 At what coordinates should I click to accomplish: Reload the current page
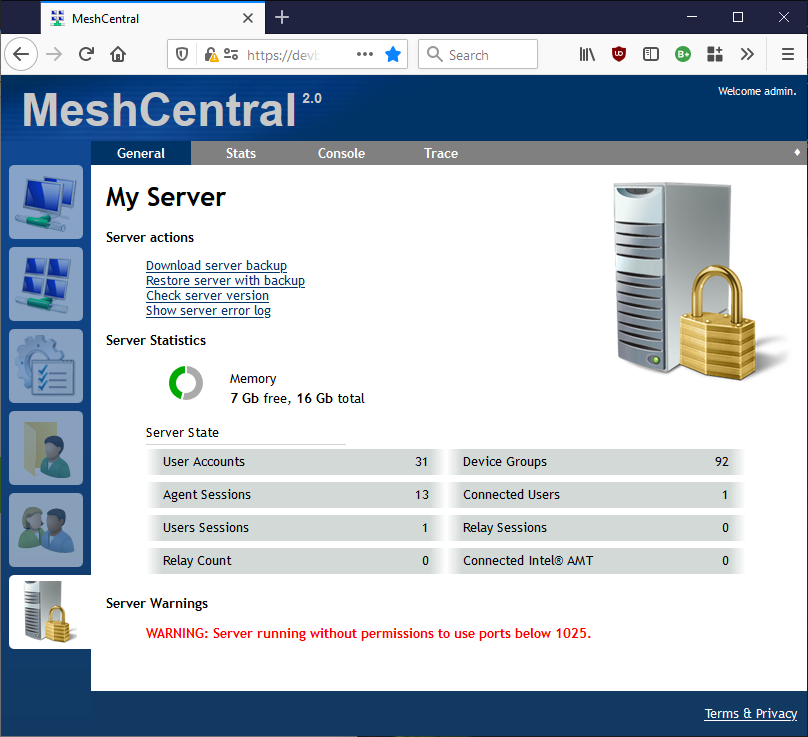tap(86, 54)
